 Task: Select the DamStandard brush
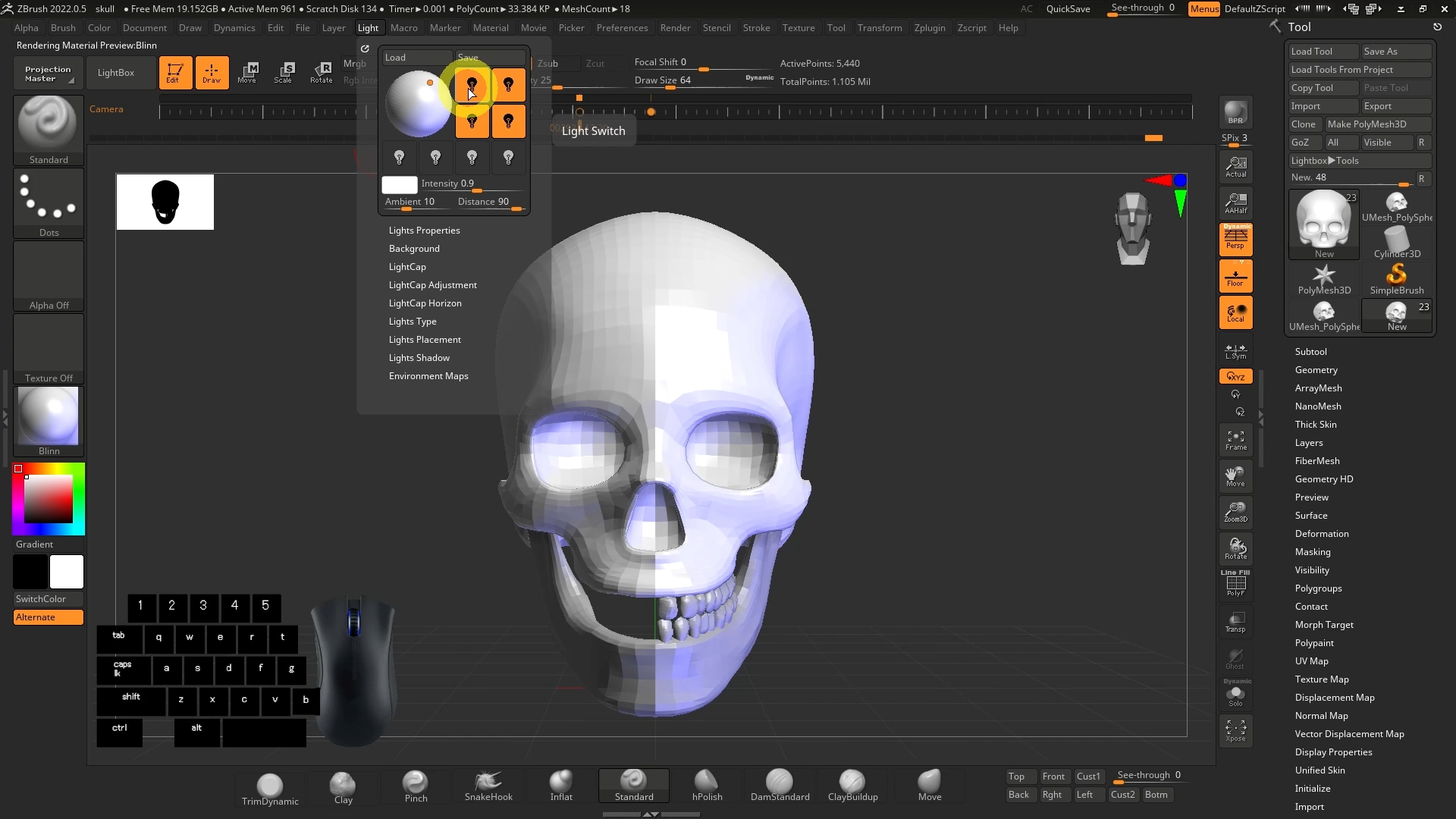[780, 786]
